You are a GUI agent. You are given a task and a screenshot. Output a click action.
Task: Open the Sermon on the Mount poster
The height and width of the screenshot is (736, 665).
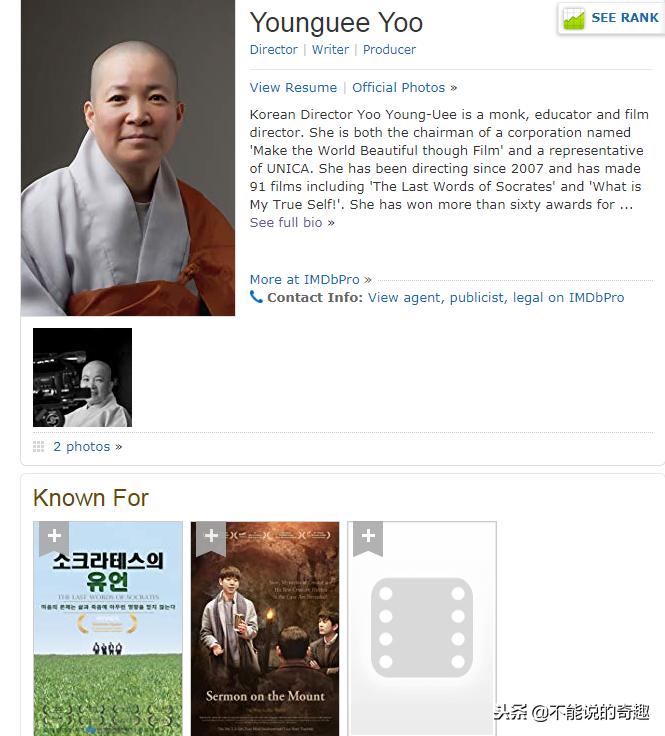[265, 629]
